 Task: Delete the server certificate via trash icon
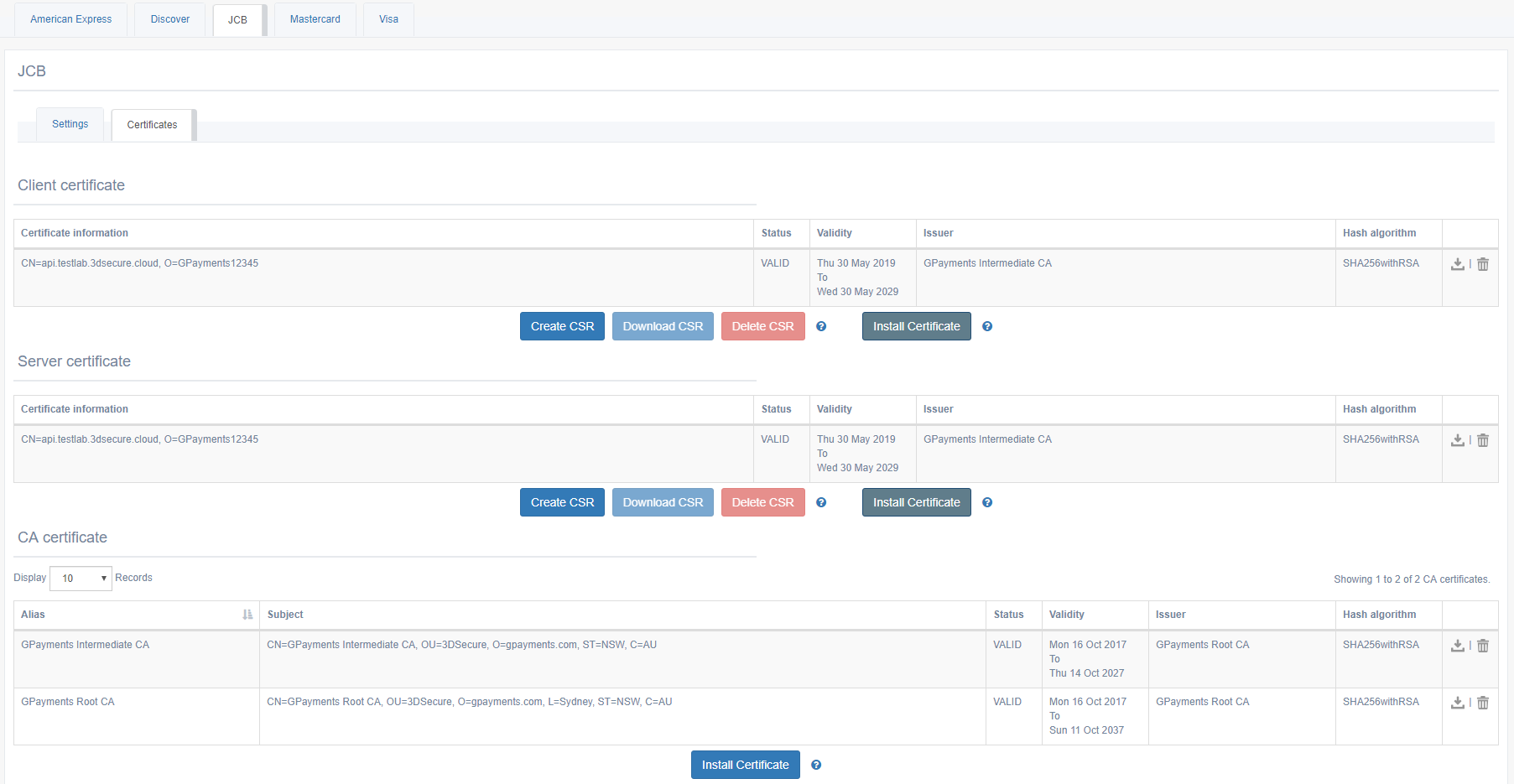pos(1483,440)
